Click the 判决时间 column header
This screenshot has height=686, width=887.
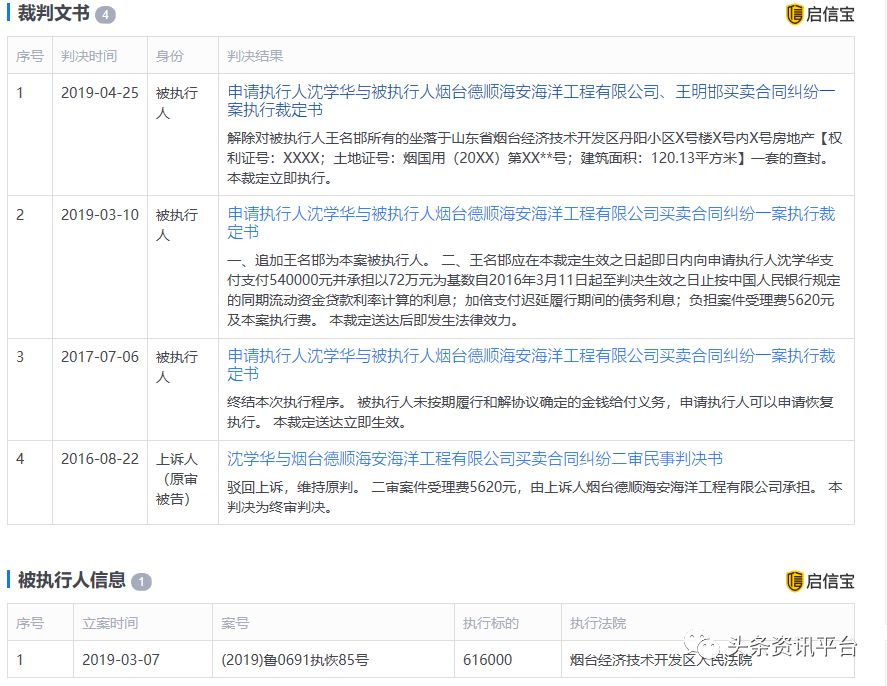point(88,56)
